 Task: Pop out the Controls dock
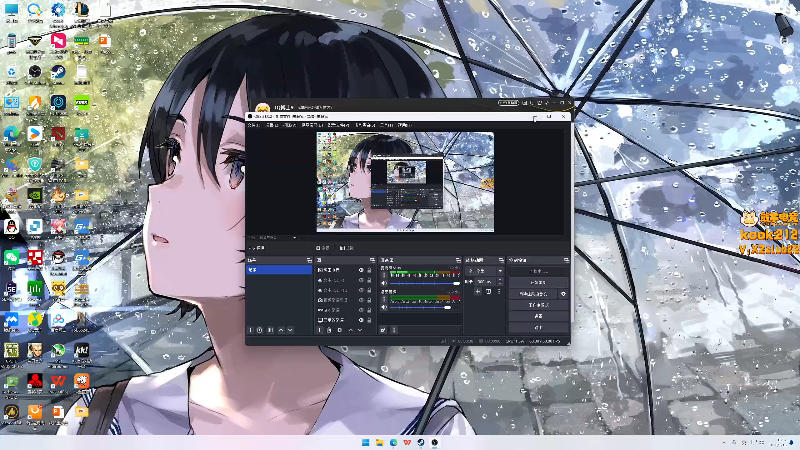click(x=566, y=260)
